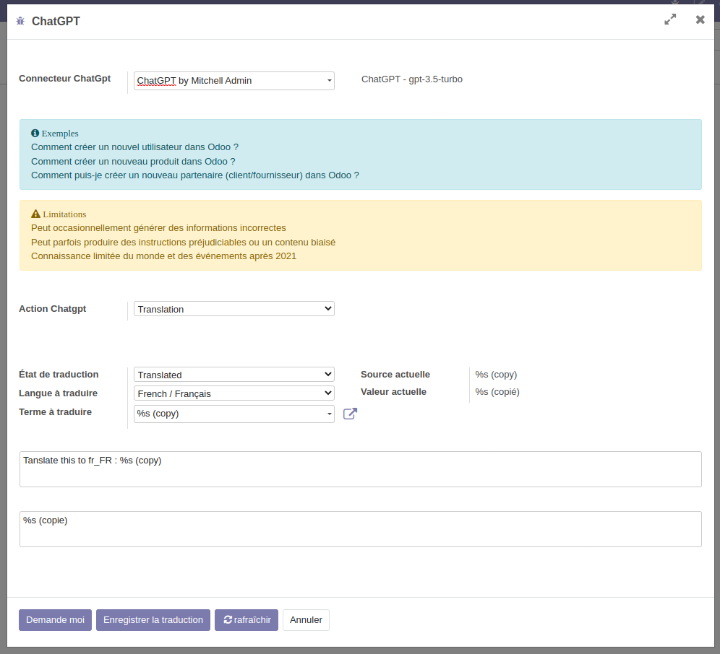The image size is (720, 654).
Task: Click the info icon next to Exemples
Action: (x=35, y=133)
